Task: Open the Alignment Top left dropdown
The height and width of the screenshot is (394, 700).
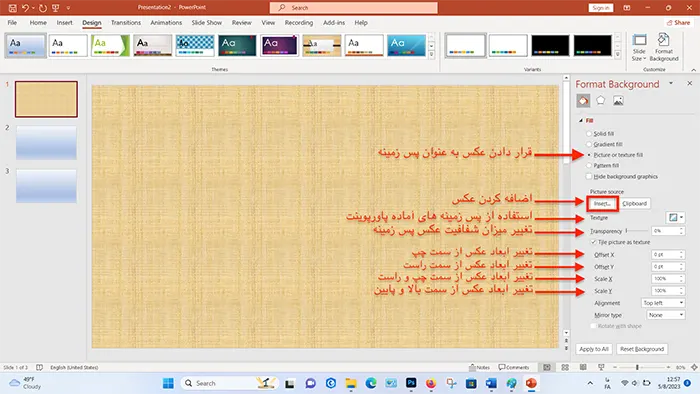Action: [663, 303]
